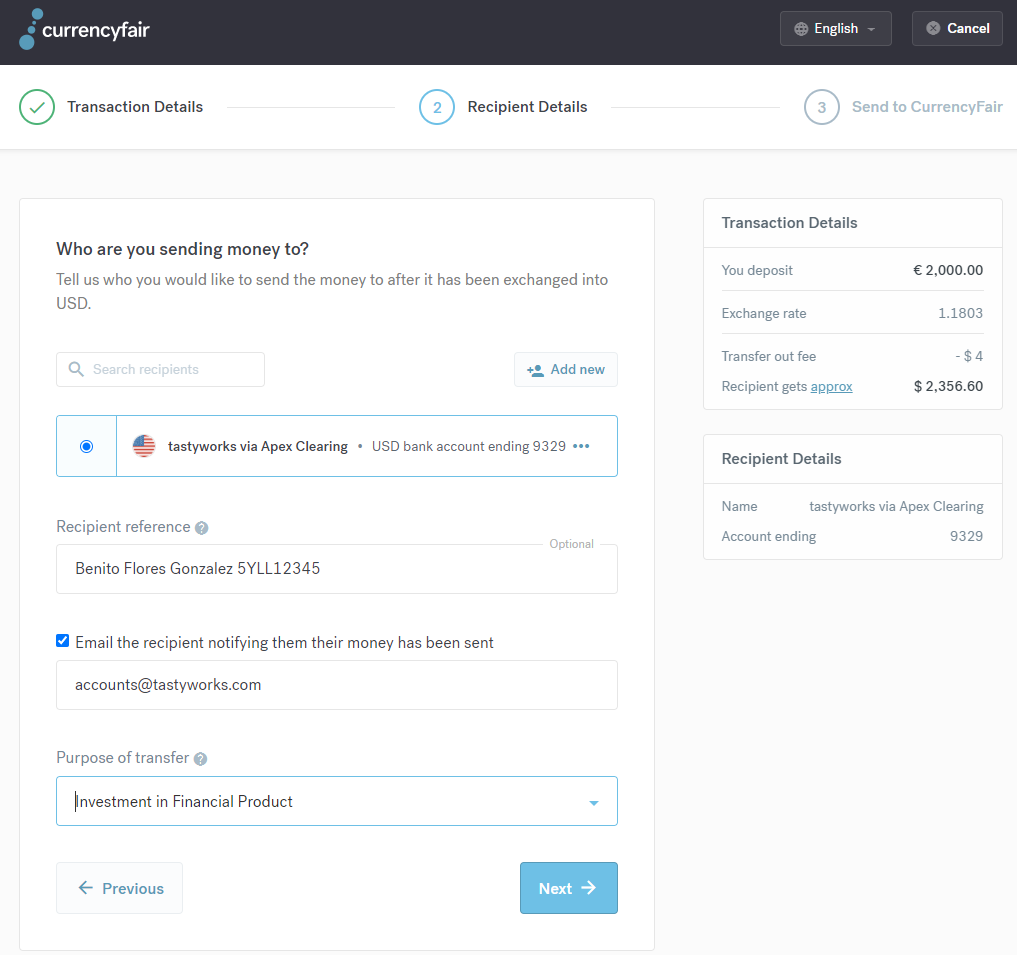Open the English language dropdown
Screen dimensions: 1017x955
[x=835, y=29]
